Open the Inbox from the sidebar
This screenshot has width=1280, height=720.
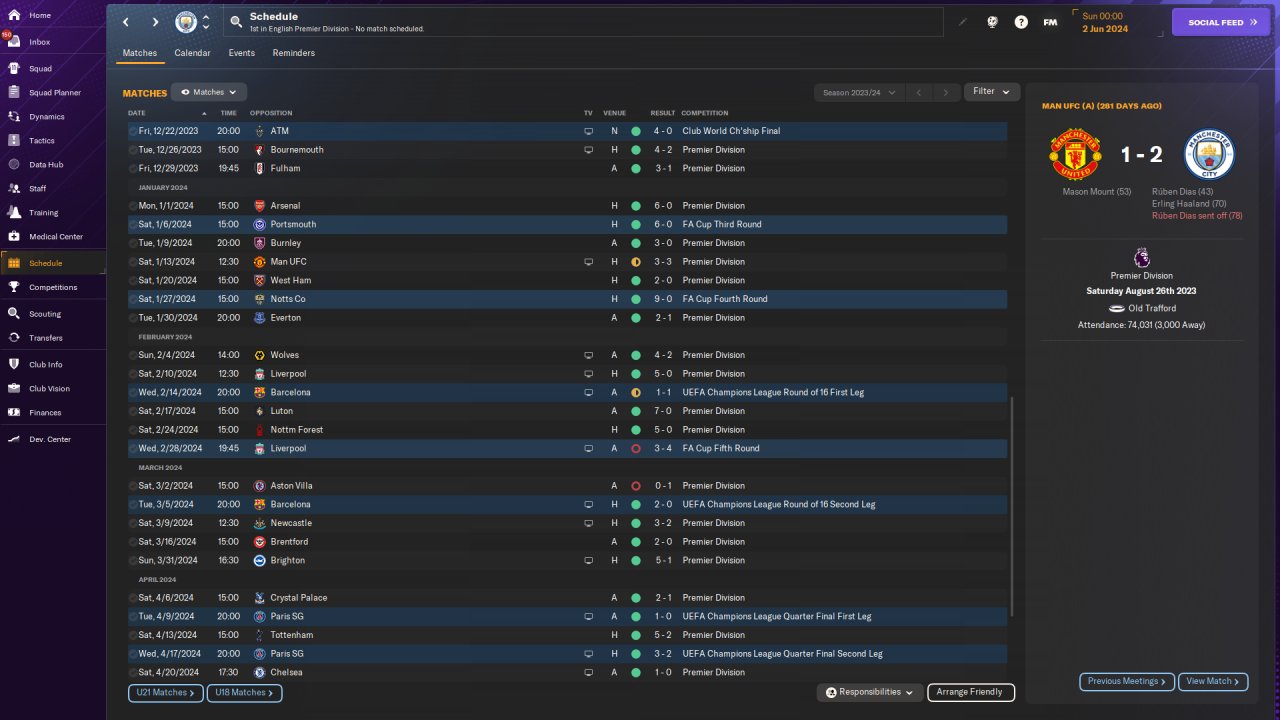pyautogui.click(x=53, y=42)
